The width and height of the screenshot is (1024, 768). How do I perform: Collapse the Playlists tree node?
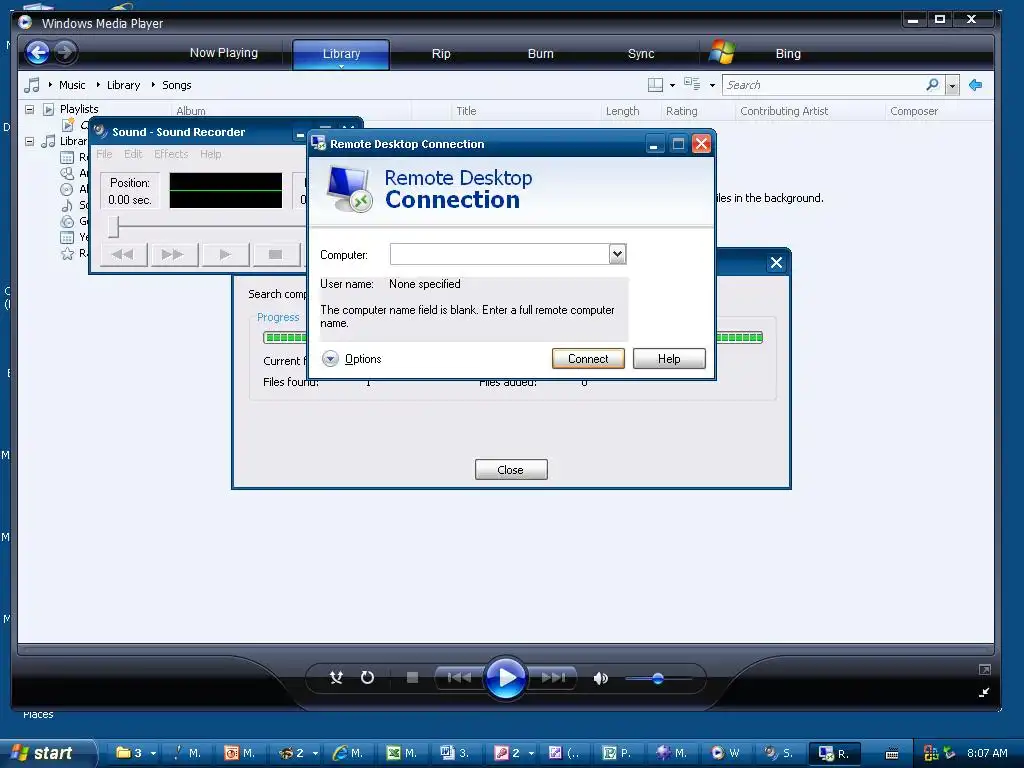29,109
